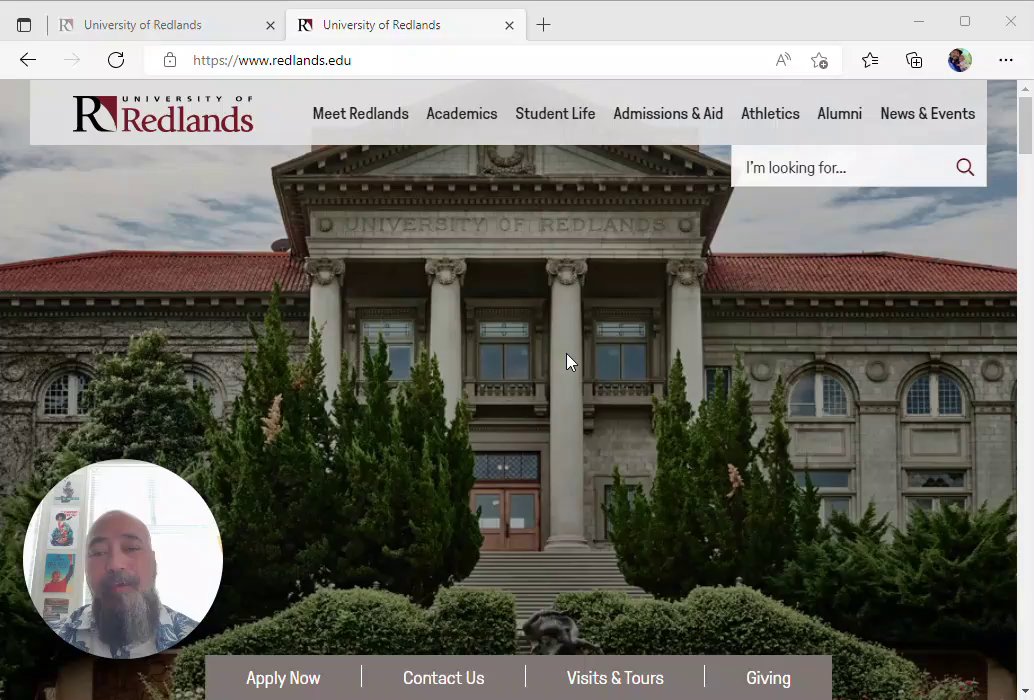
Task: Click the profile avatar in the toolbar
Action: point(959,60)
